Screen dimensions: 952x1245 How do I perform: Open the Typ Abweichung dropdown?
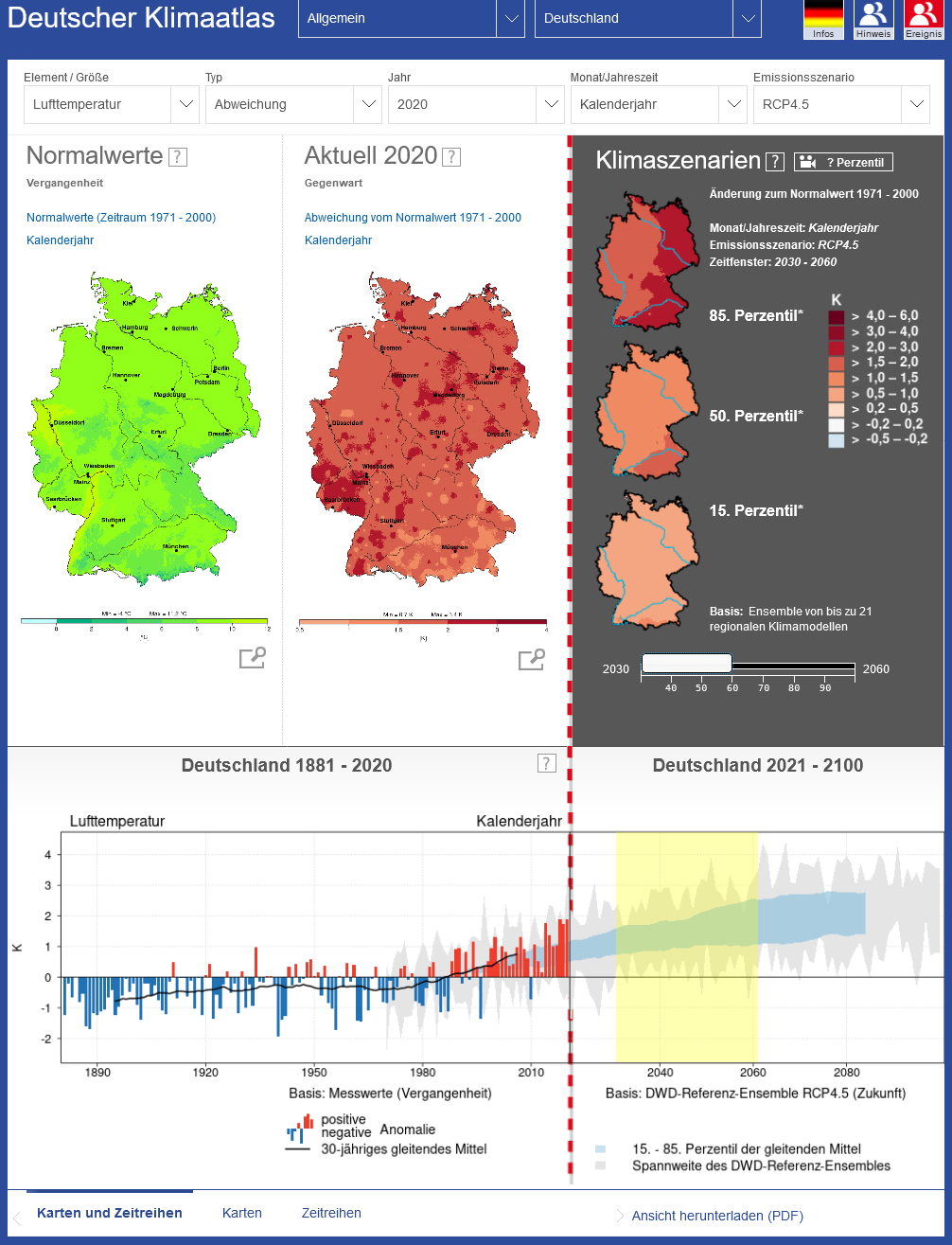pyautogui.click(x=292, y=105)
